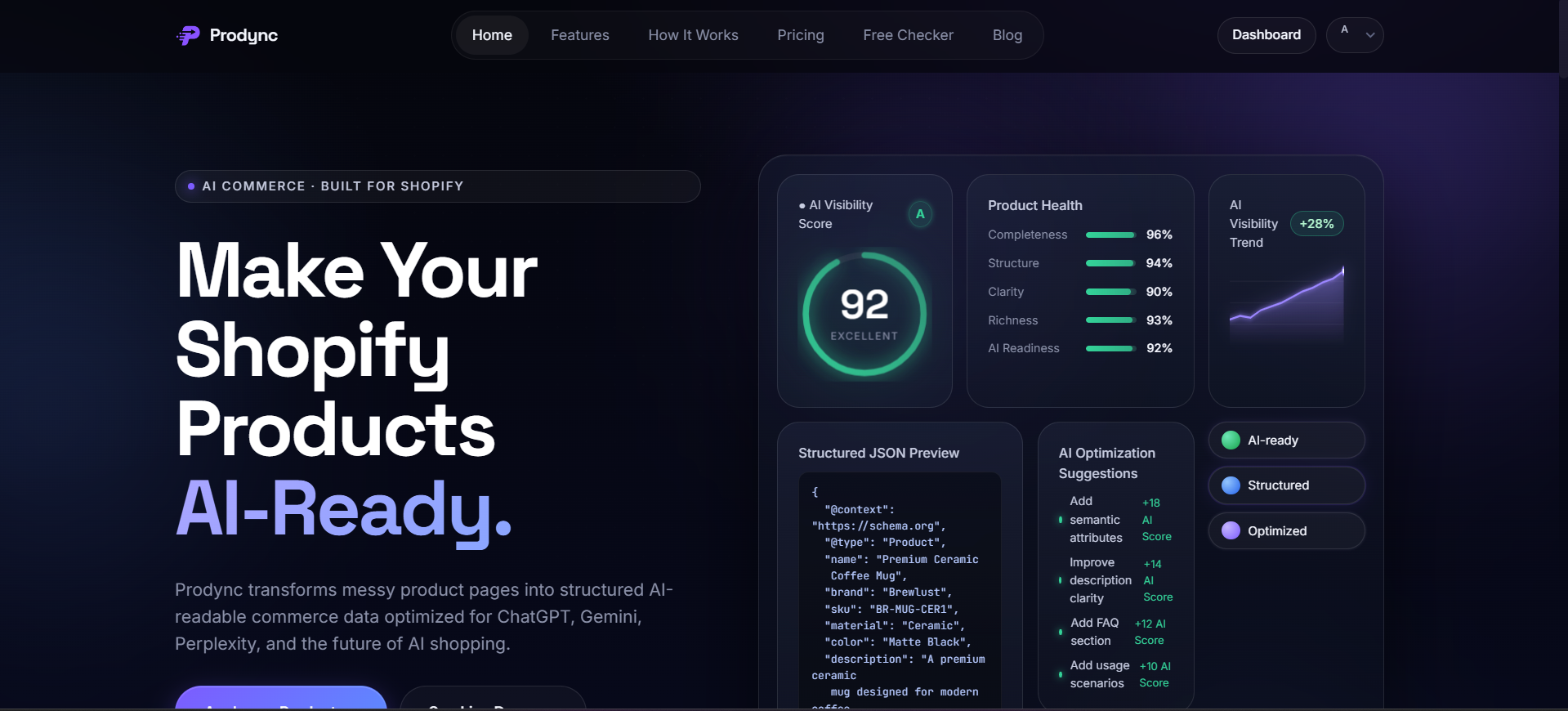
Task: Click the 93% Richness value
Action: coord(1159,320)
